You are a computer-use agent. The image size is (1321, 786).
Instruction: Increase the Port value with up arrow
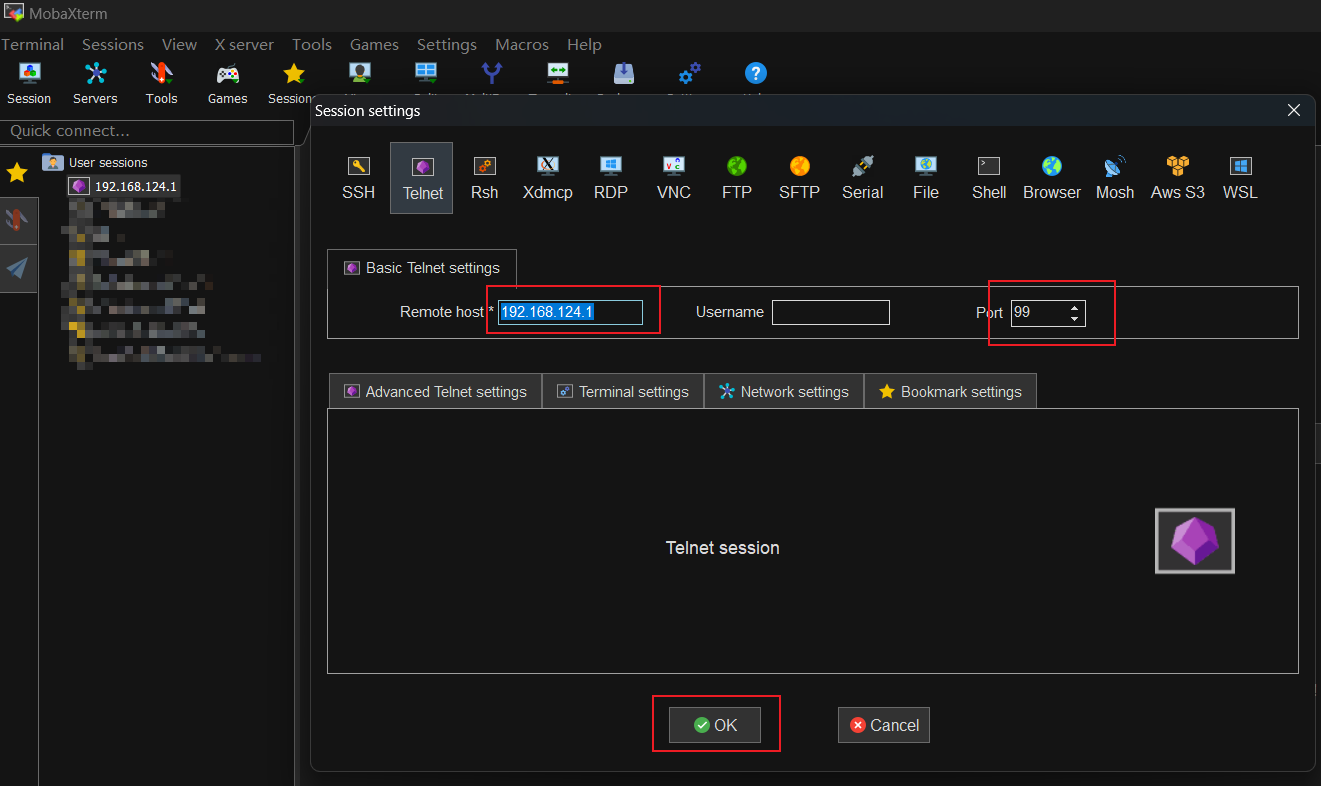(1074, 307)
